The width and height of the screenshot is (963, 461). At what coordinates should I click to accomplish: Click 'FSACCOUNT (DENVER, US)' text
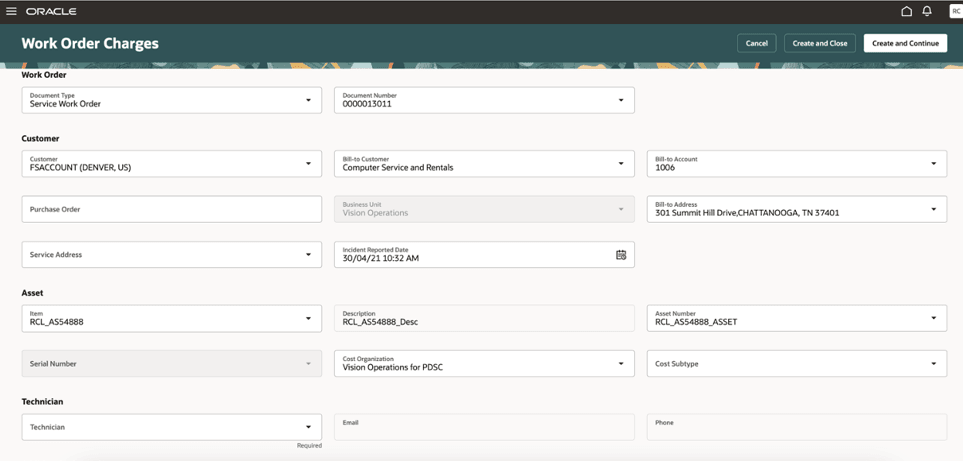point(80,167)
